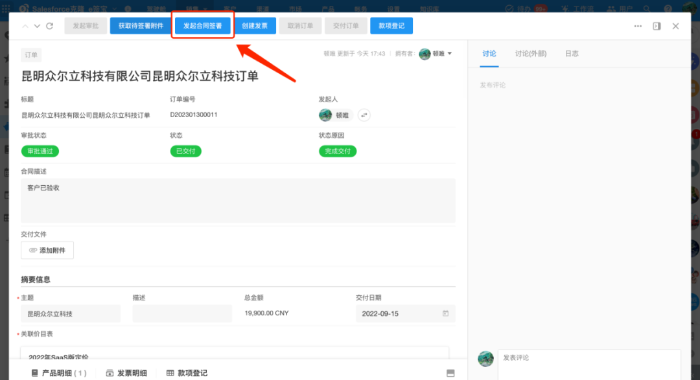
Task: Click the 2022年SaaS版定价 price list entry
Action: pyautogui.click(x=58, y=357)
